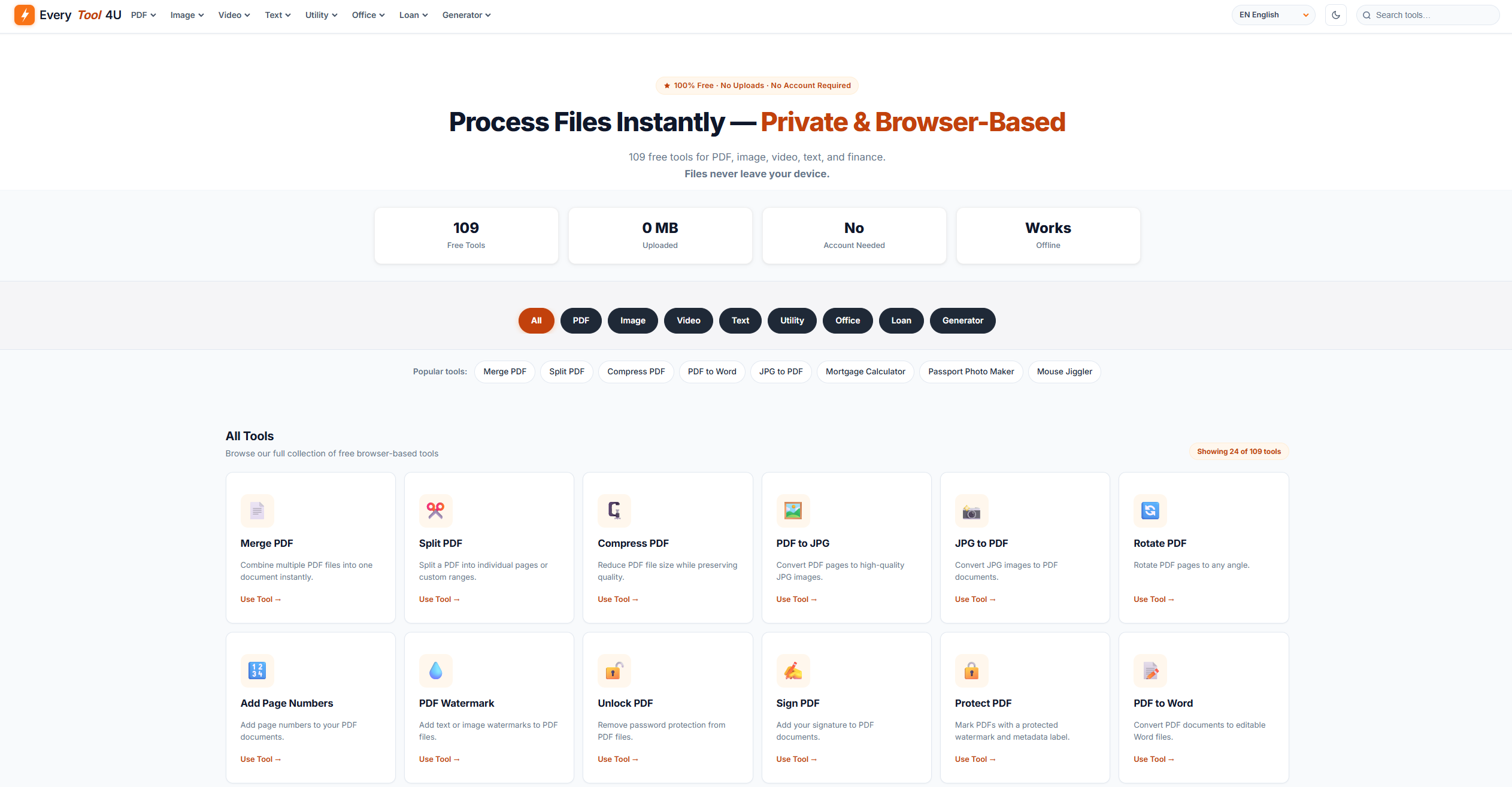Click the PDF to JPG picture icon

[793, 511]
